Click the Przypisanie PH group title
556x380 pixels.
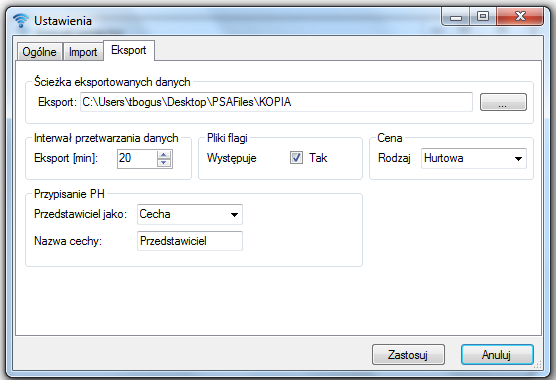(x=69, y=194)
